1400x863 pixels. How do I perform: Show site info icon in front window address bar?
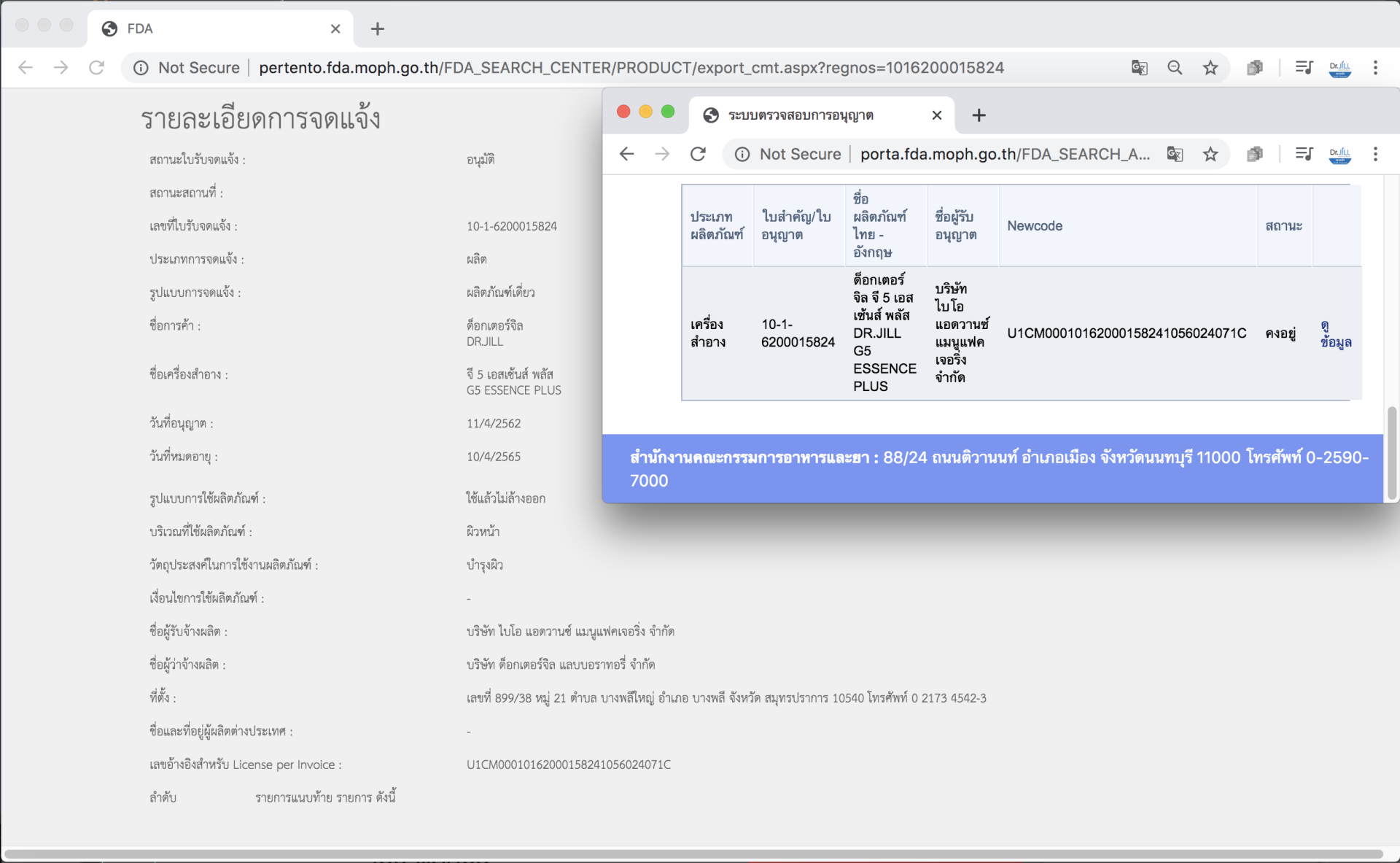click(x=742, y=154)
